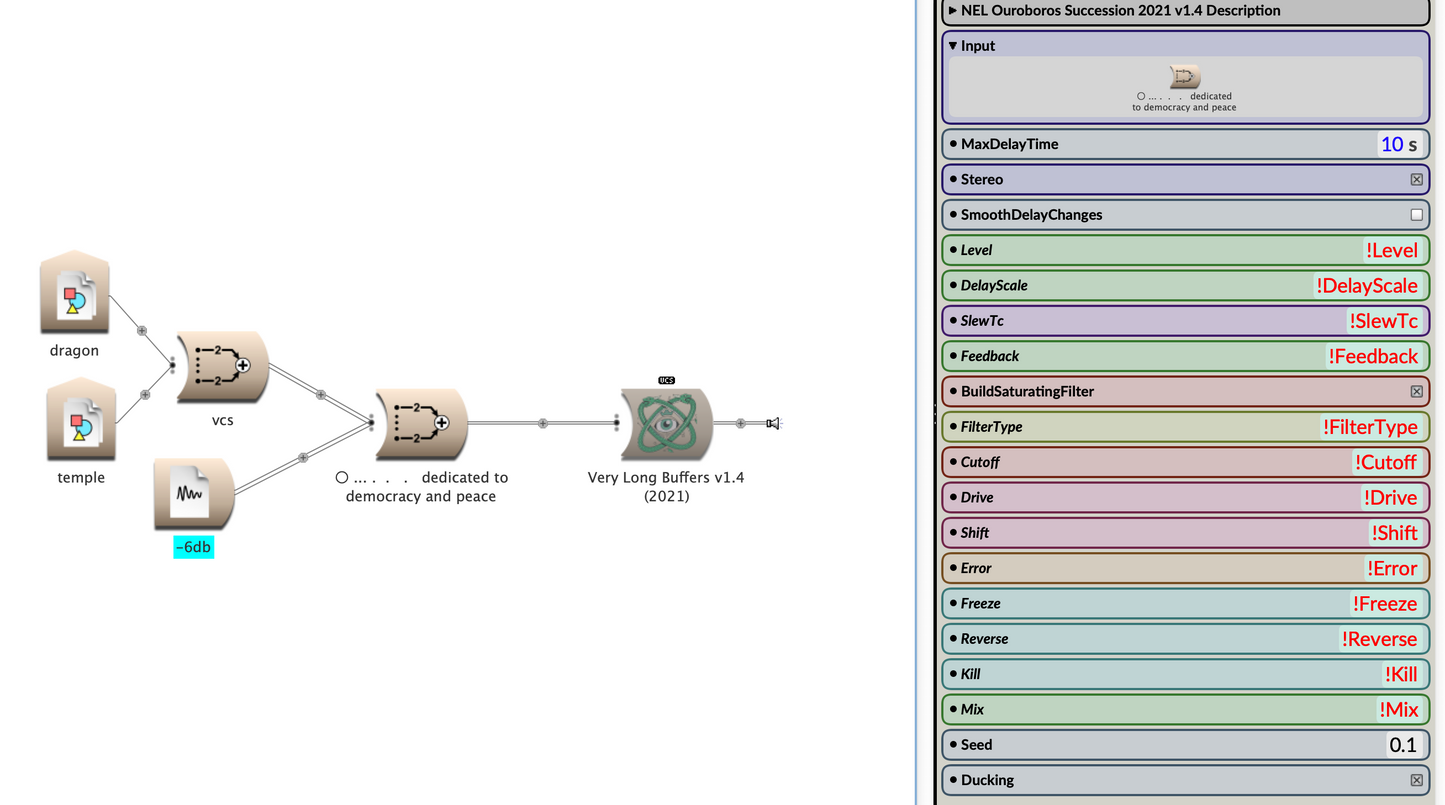Expand NEL Ouroboros Succession Description section
Screen dimensions: 1445x805
pos(953,11)
